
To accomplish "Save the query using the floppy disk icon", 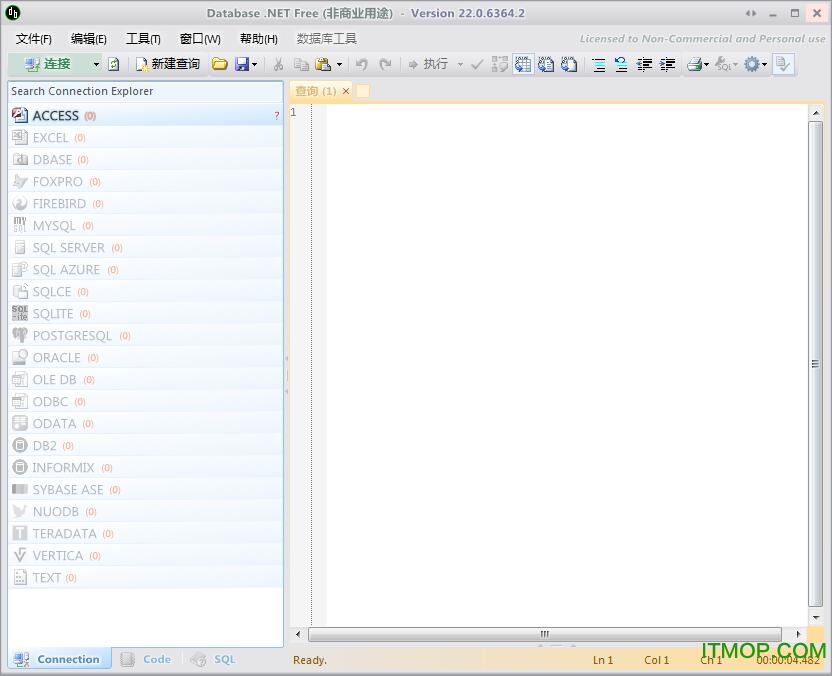I will click(x=242, y=64).
